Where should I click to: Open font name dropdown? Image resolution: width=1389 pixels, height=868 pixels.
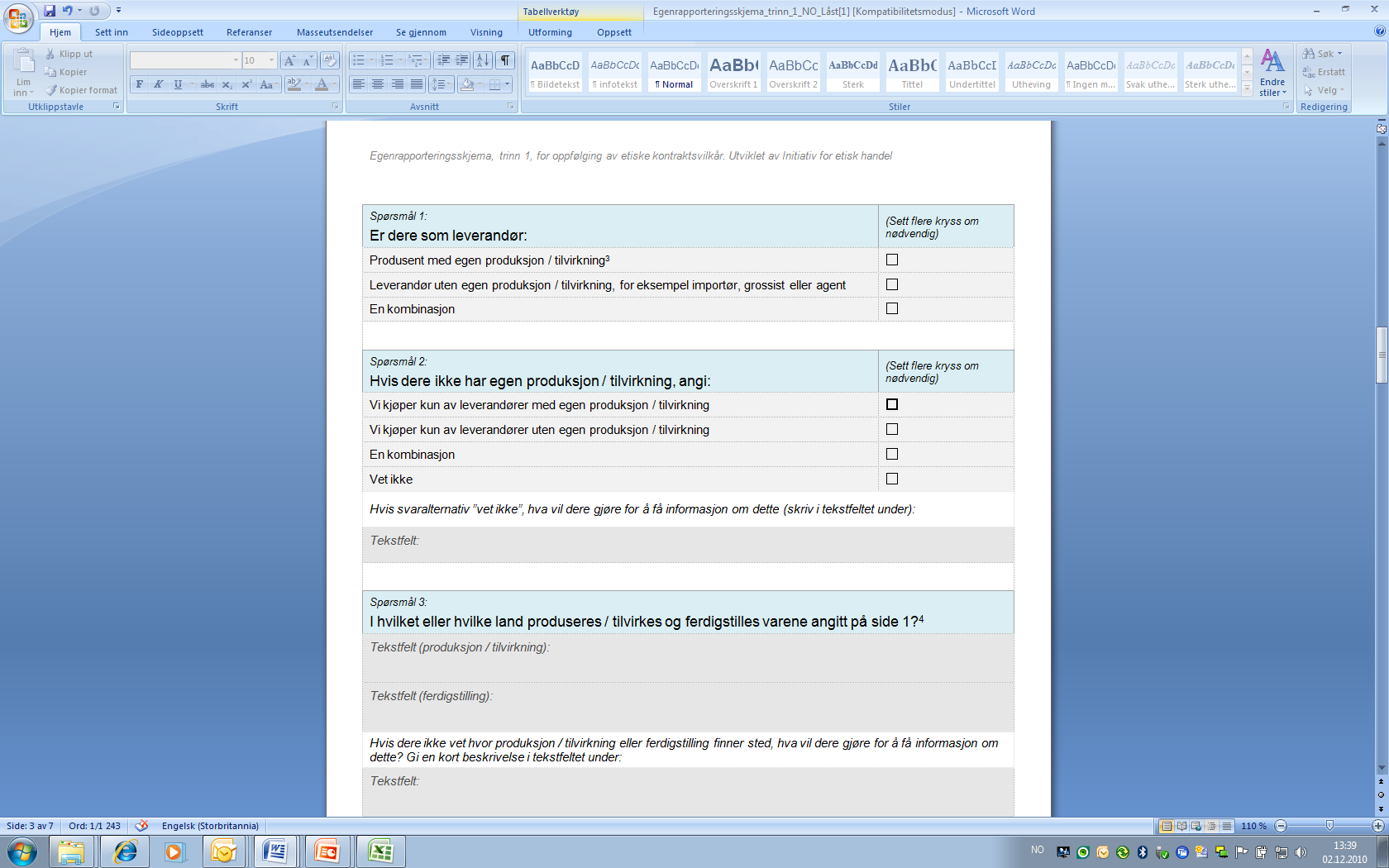point(236,60)
